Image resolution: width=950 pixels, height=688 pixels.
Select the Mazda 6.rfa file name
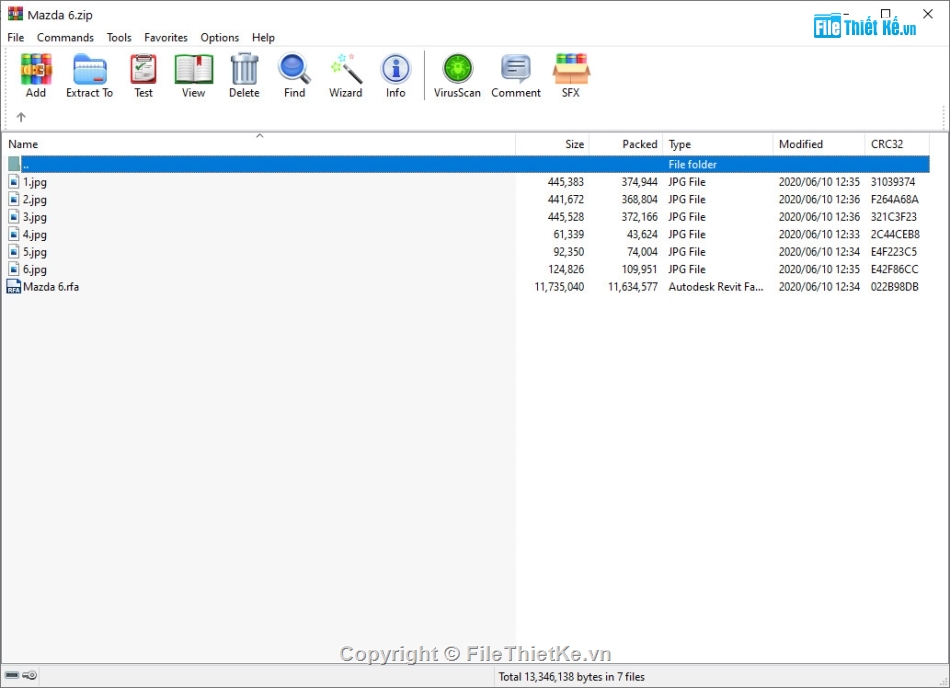click(51, 286)
